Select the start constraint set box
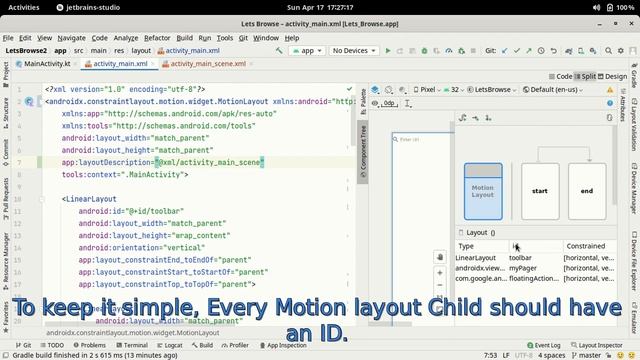 click(x=540, y=191)
